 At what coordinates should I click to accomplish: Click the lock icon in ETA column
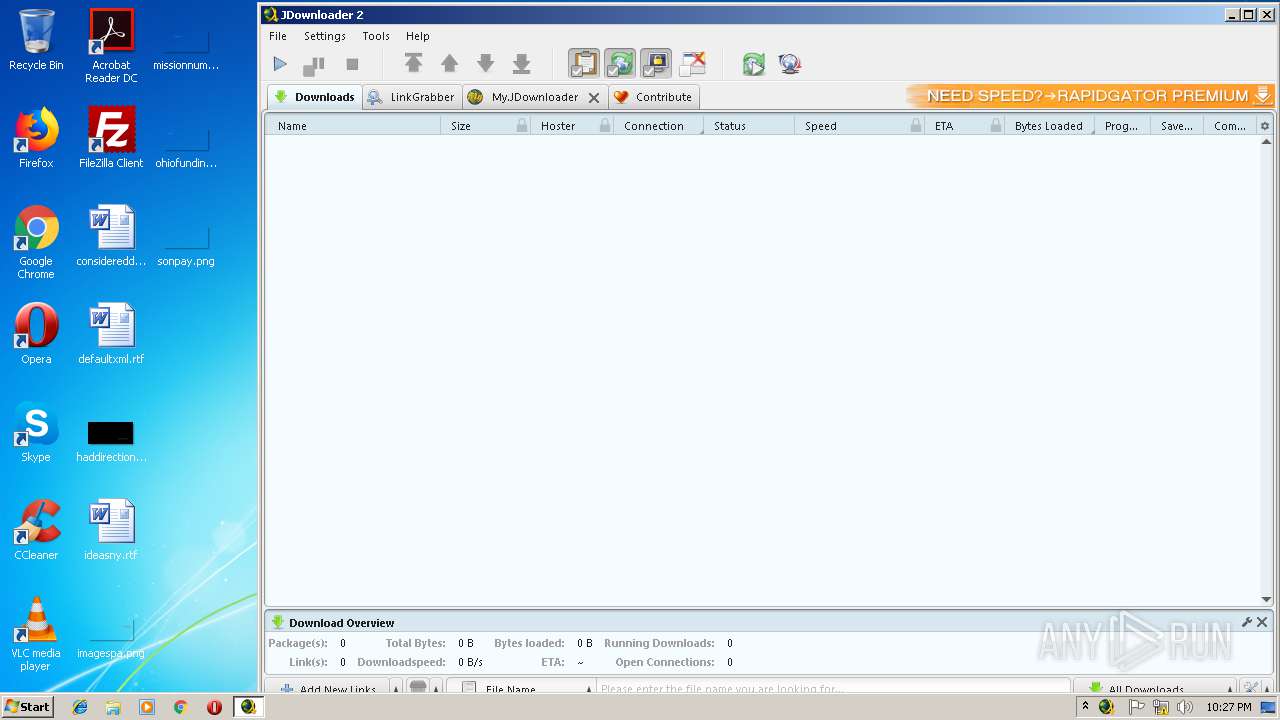(x=996, y=126)
